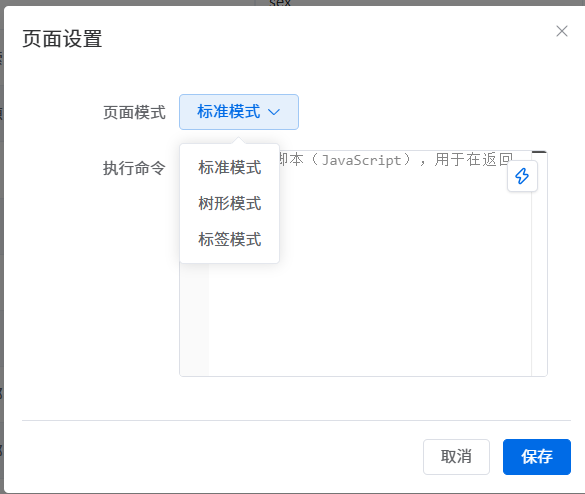Click the 取消 button
585x494 pixels.
[456, 457]
